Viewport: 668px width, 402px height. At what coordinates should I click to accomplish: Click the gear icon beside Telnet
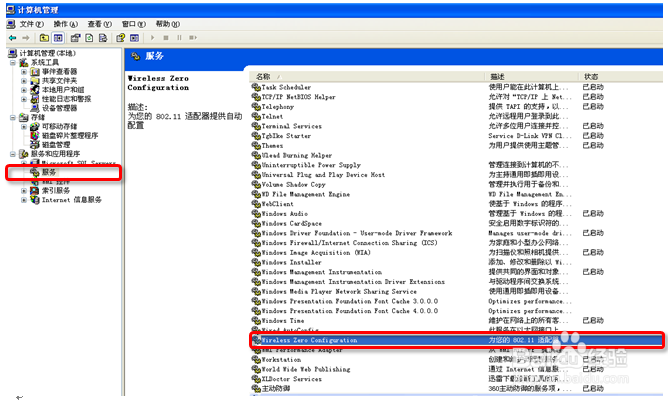click(256, 116)
